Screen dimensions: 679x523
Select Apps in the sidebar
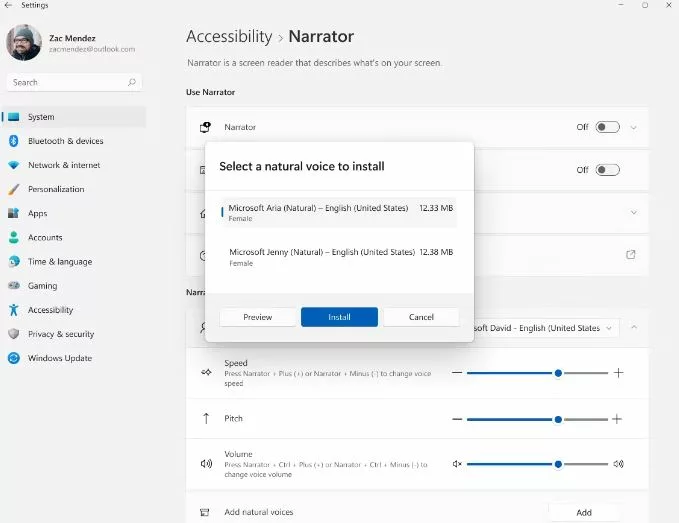point(74,213)
